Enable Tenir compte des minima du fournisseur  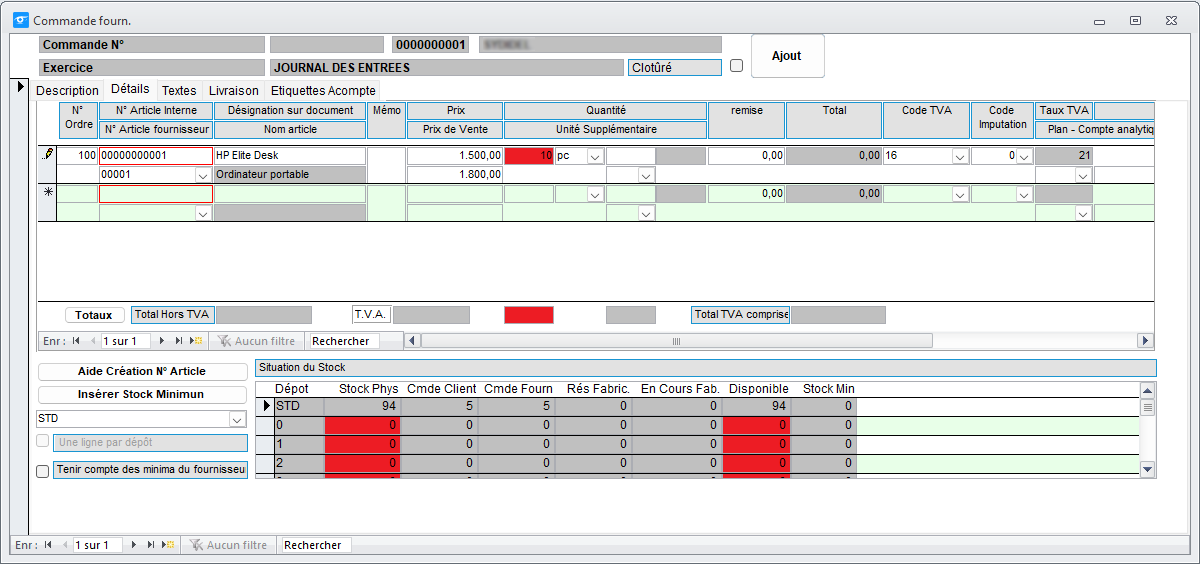43,472
